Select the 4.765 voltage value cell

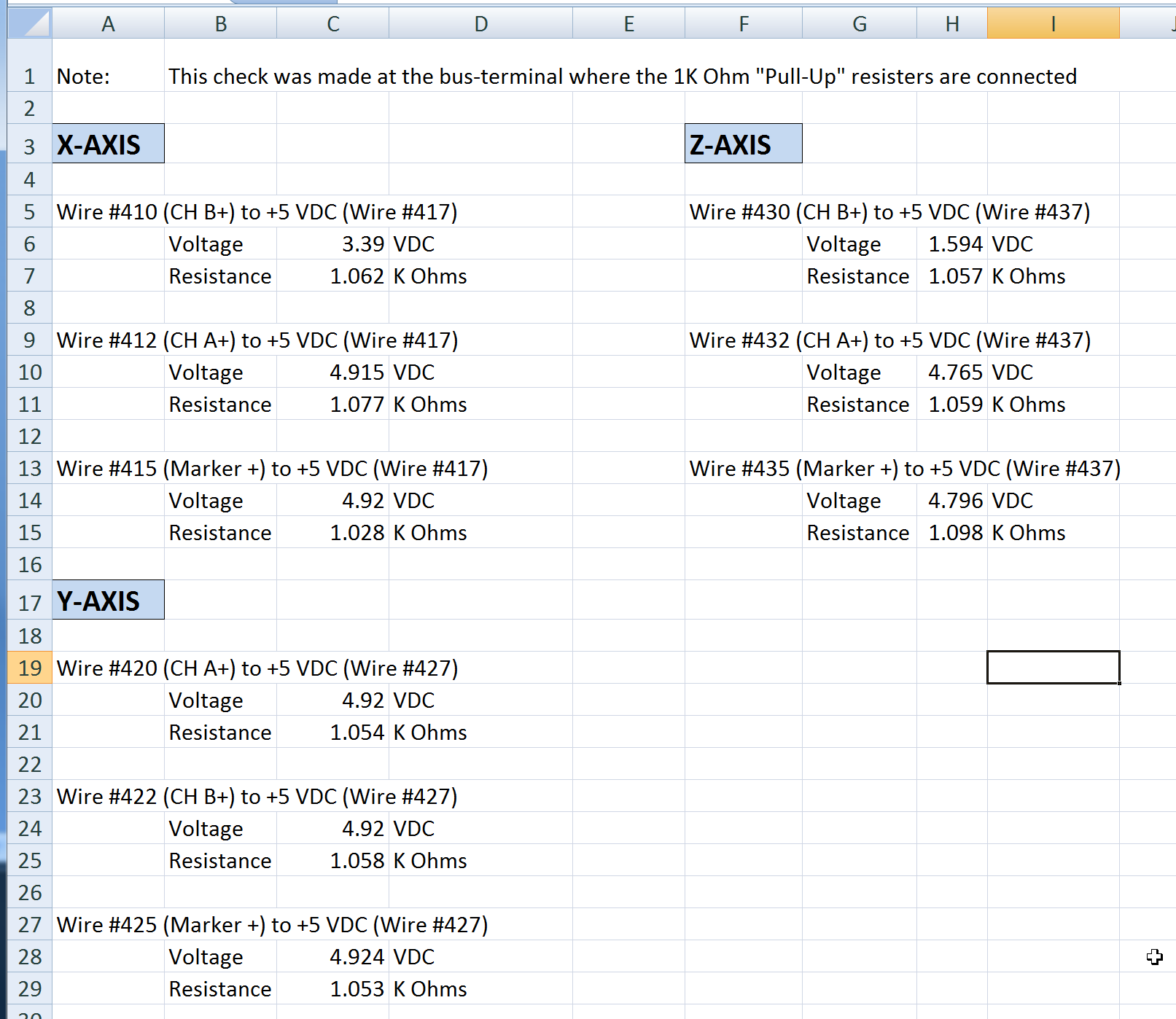coord(952,372)
